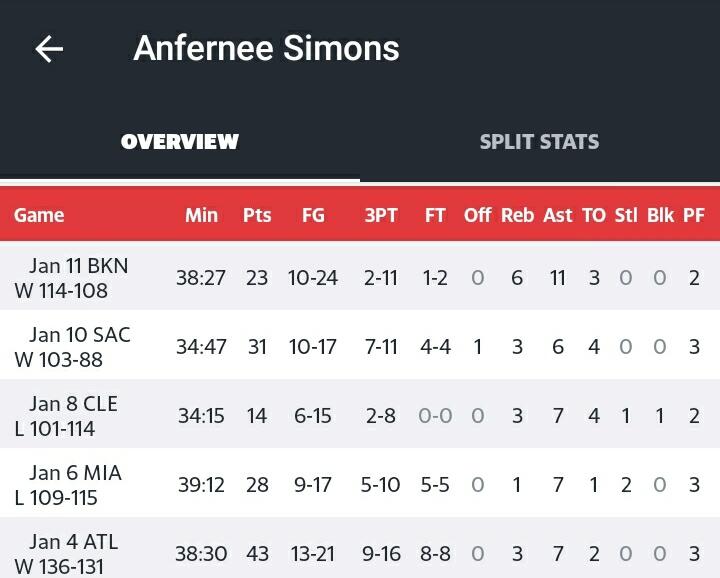
Task: Open the Jan 10 SAC game row
Action: pos(360,346)
